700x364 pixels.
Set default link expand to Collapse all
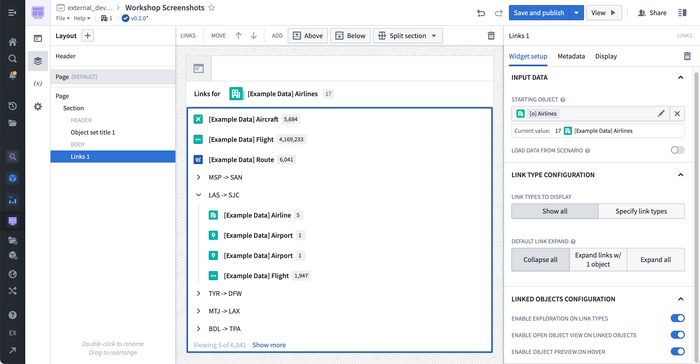tap(540, 259)
